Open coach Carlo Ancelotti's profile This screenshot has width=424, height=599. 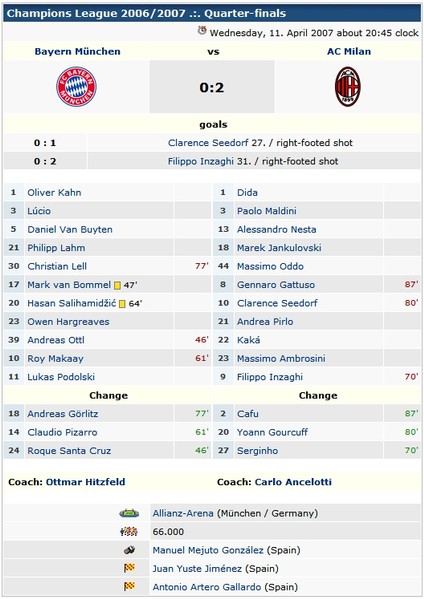coord(293,482)
